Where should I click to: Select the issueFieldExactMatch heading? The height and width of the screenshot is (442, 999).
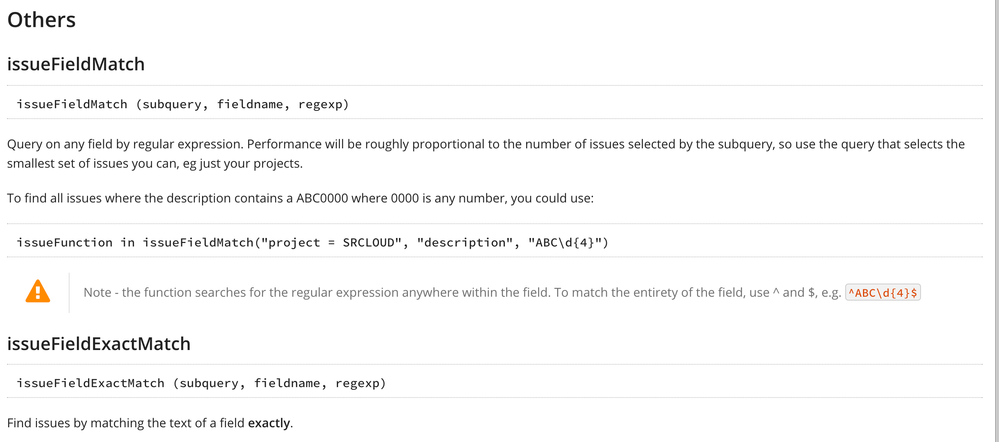(x=99, y=344)
